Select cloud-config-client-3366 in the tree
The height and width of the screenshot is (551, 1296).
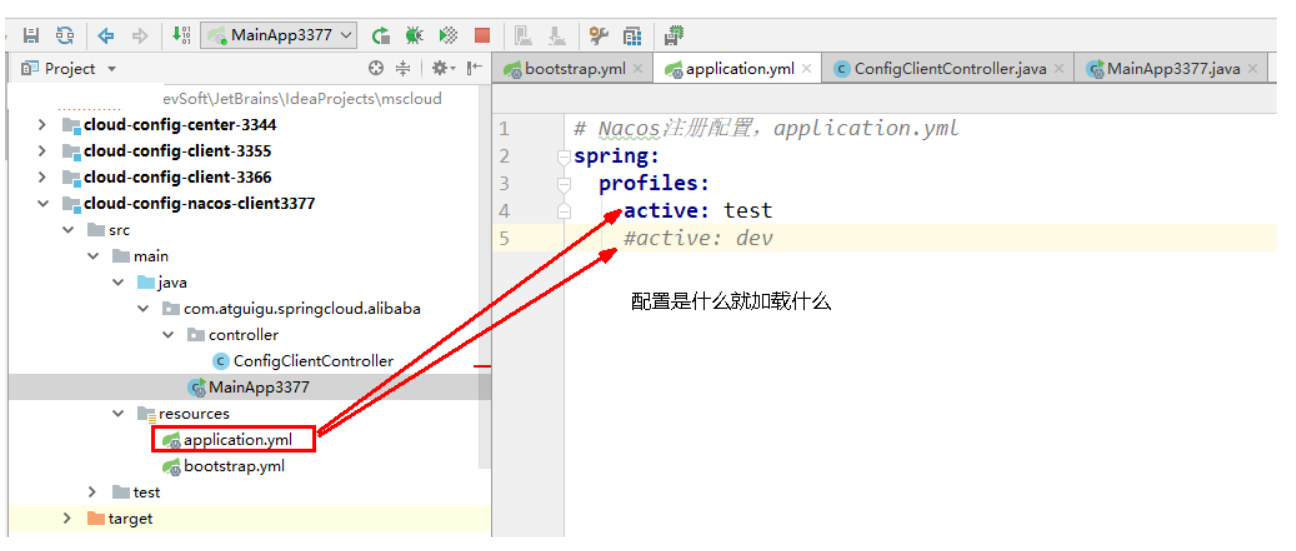click(x=177, y=177)
